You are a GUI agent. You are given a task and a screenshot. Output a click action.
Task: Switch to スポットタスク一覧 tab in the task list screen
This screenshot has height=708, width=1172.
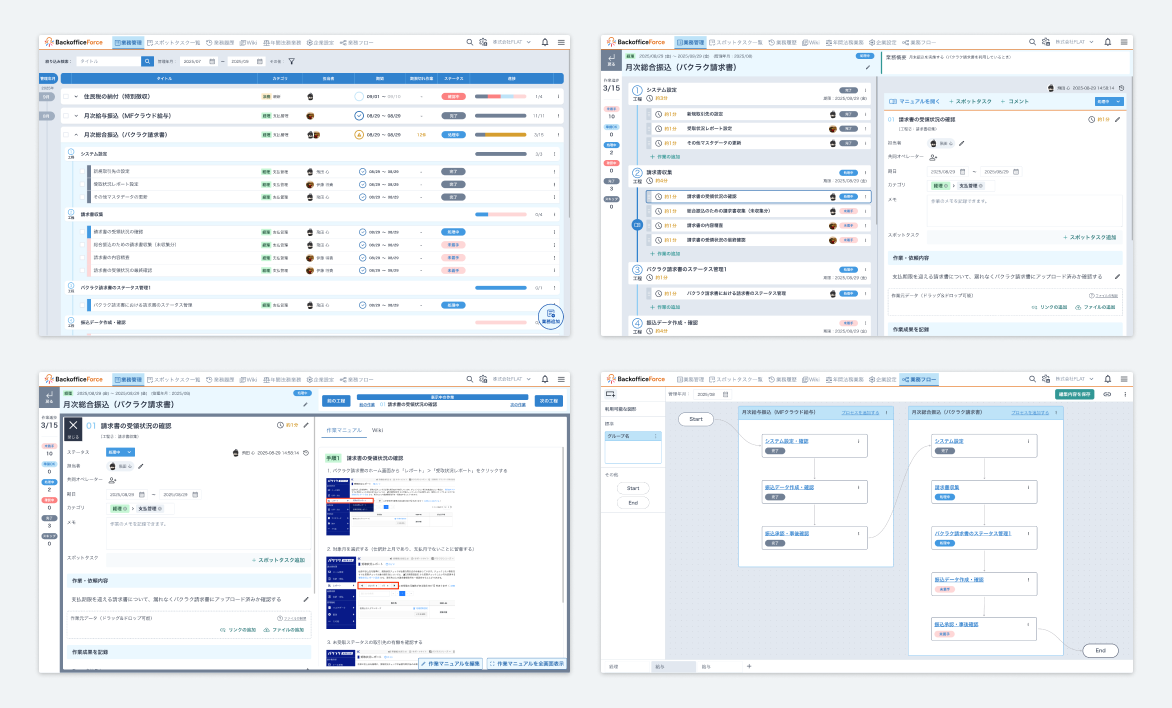(173, 43)
